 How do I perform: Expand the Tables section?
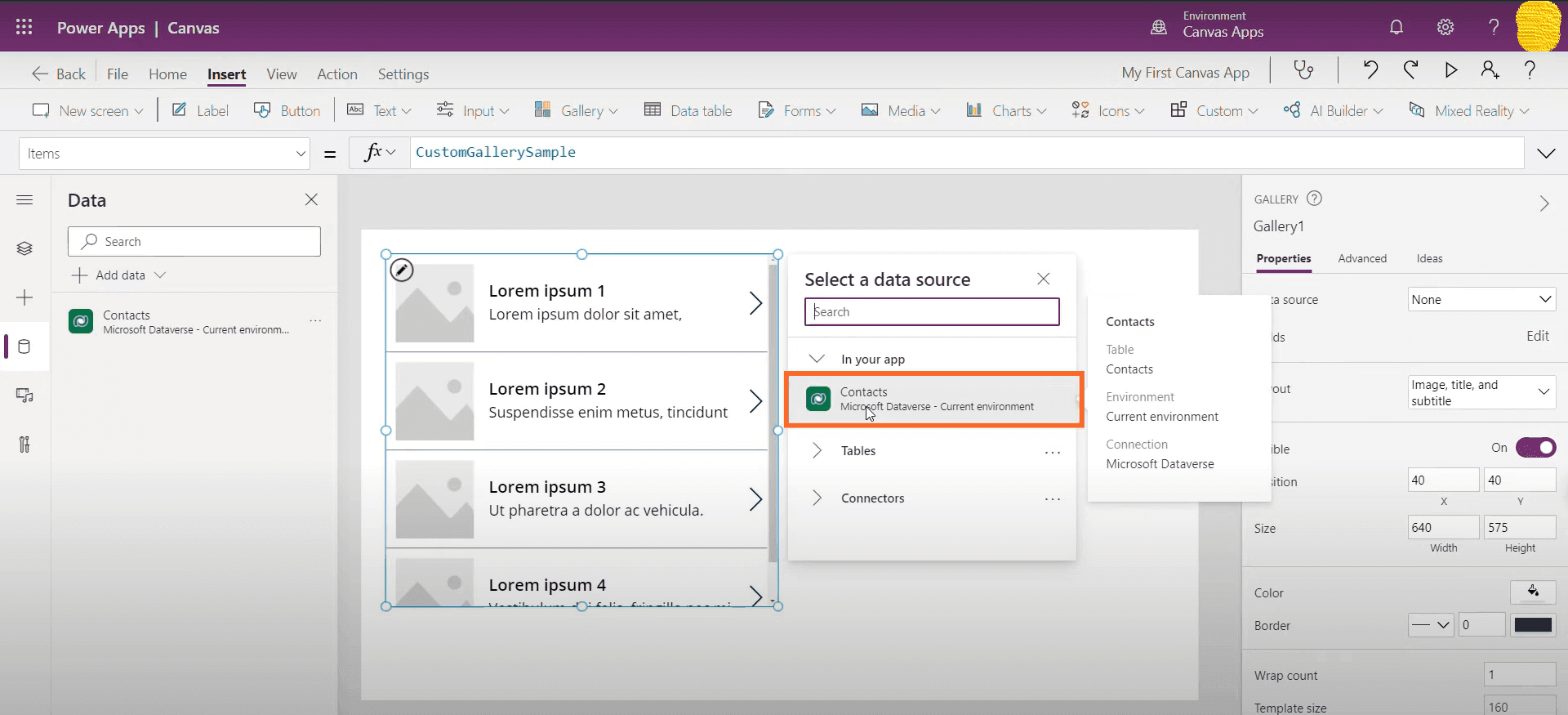[857, 451]
